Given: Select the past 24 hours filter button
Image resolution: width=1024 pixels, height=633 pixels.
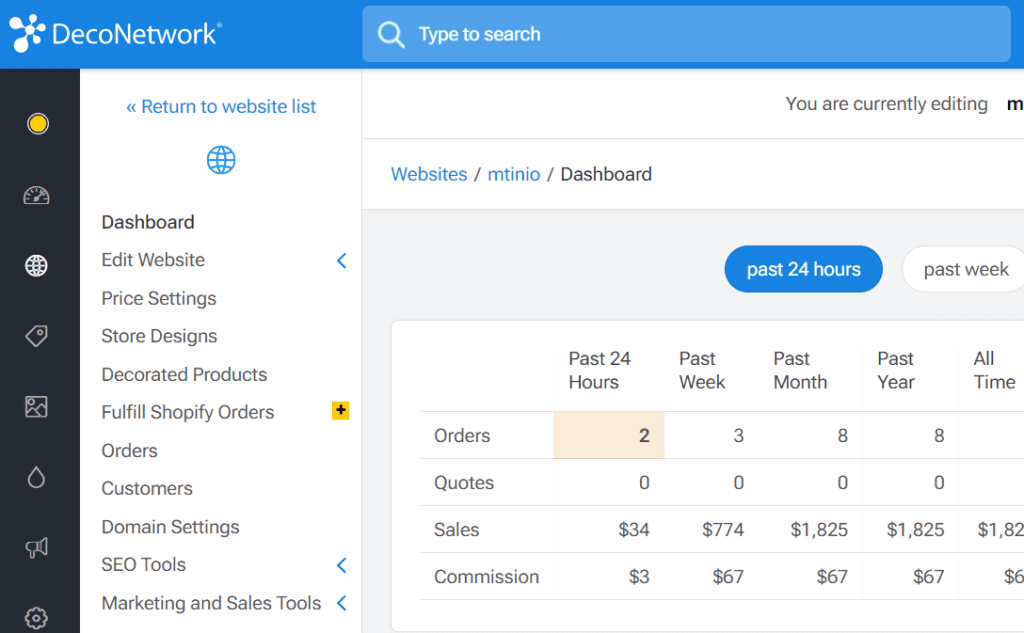Looking at the screenshot, I should point(803,268).
